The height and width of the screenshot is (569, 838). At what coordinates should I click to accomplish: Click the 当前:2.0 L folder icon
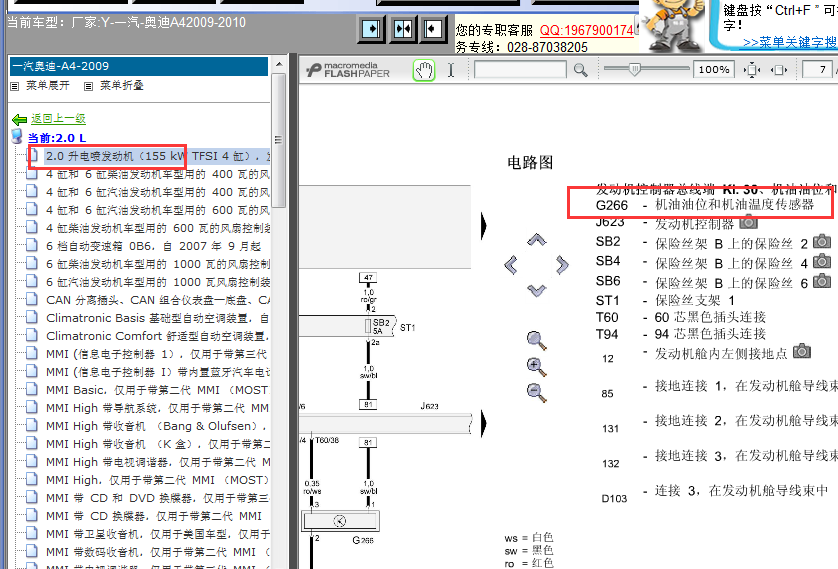(17, 137)
